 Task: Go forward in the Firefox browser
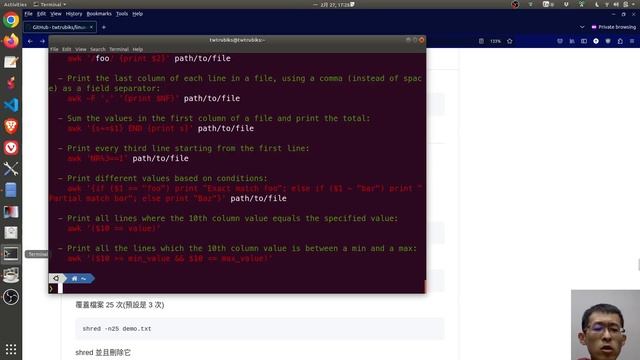(x=42, y=41)
